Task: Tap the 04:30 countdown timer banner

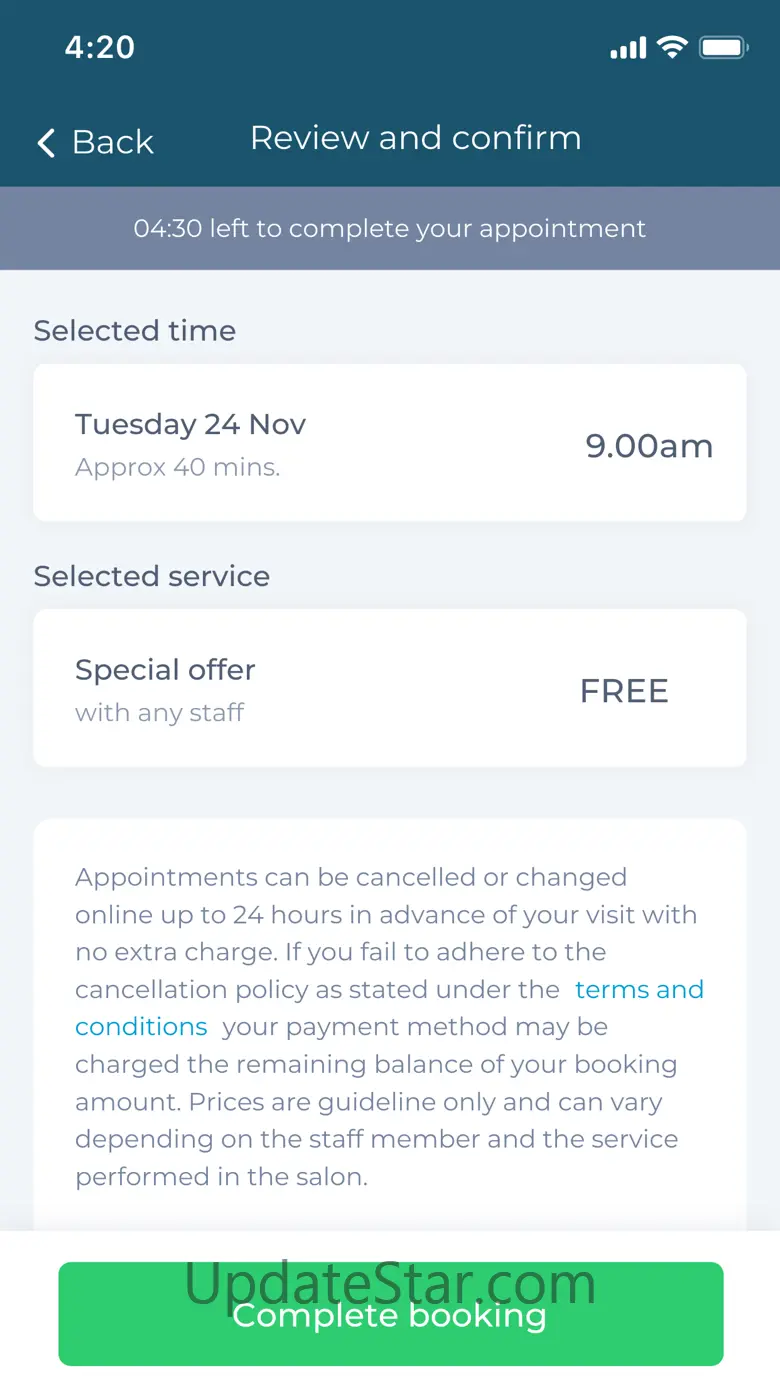Action: point(390,228)
